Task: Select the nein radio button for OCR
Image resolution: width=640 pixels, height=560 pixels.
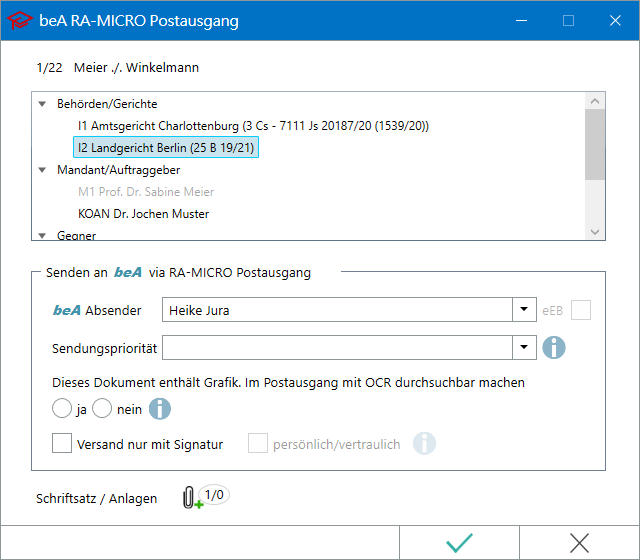Action: pos(102,408)
